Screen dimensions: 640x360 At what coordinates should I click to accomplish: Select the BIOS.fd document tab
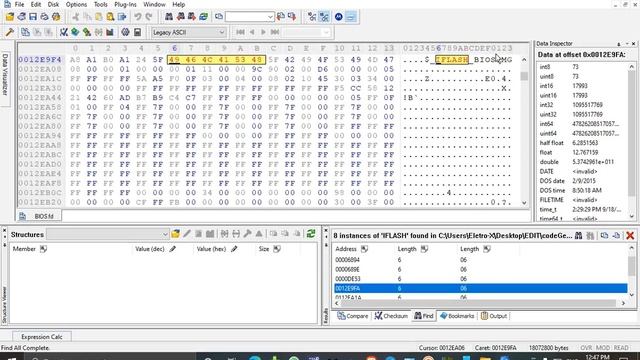[39, 216]
